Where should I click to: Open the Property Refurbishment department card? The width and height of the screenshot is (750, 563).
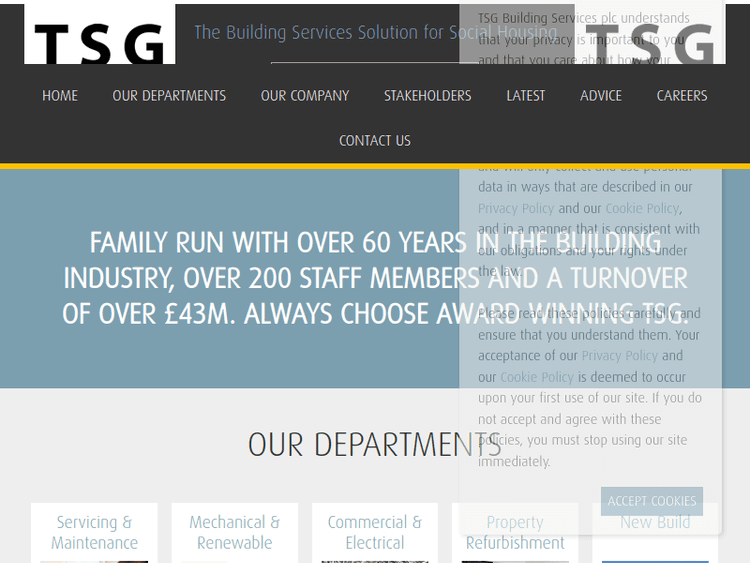515,532
